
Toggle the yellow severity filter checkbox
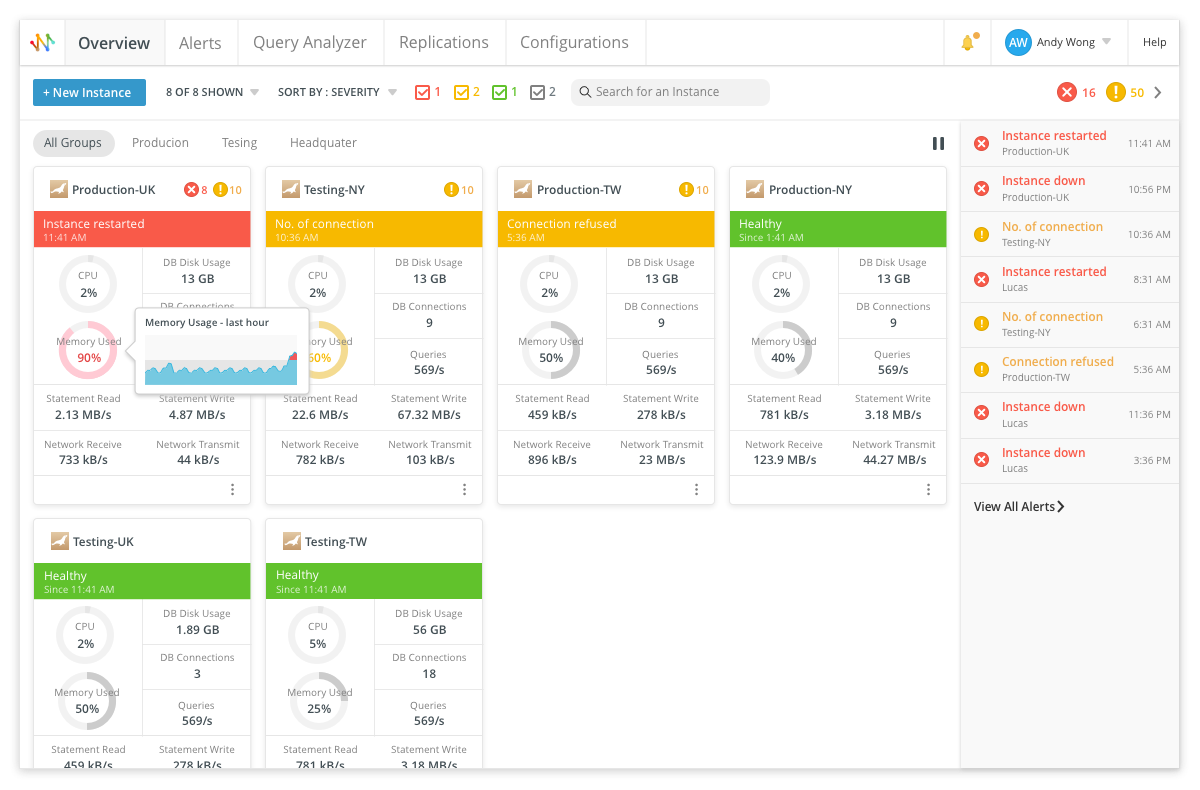(x=462, y=92)
